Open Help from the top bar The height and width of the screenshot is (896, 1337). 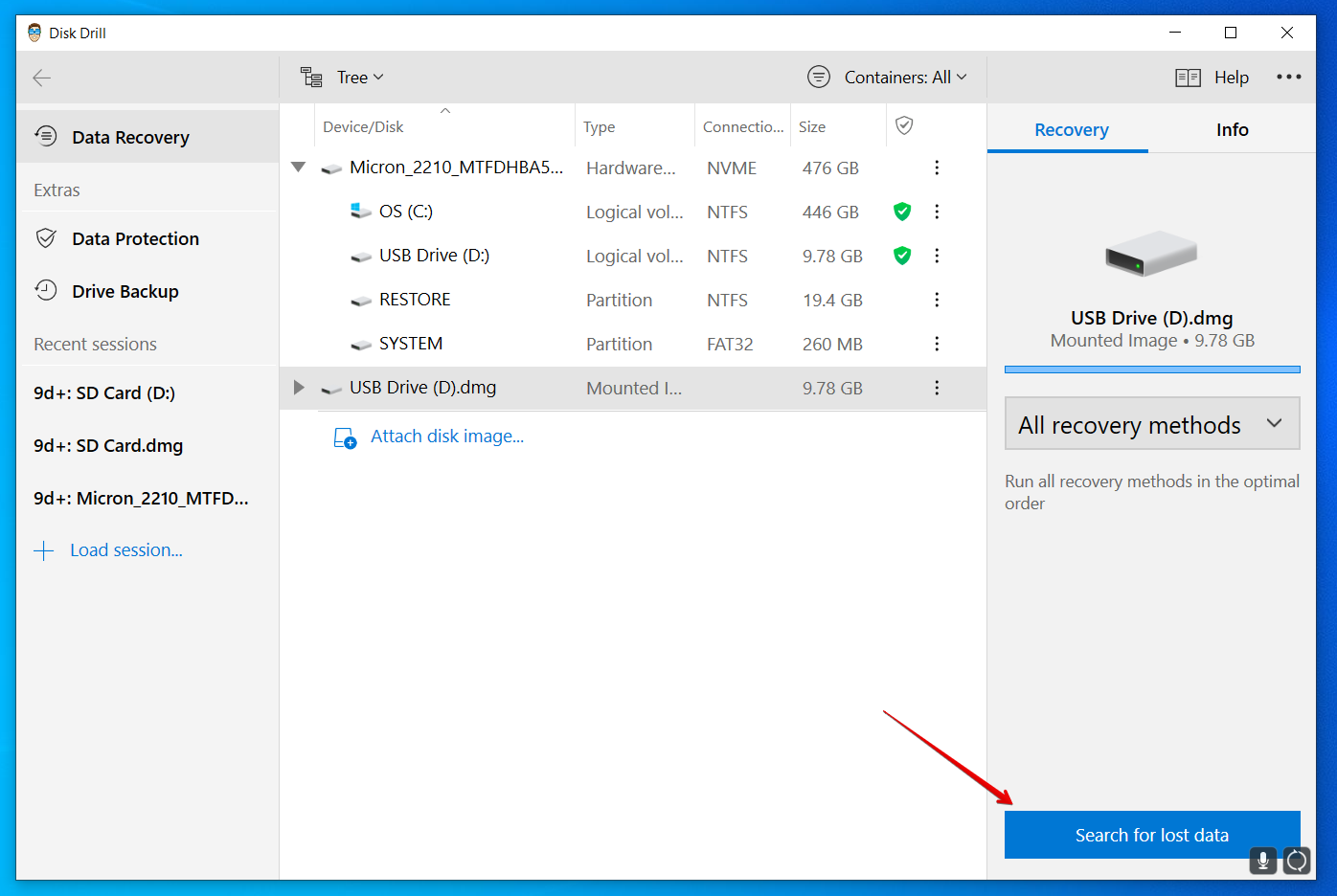click(x=1232, y=78)
